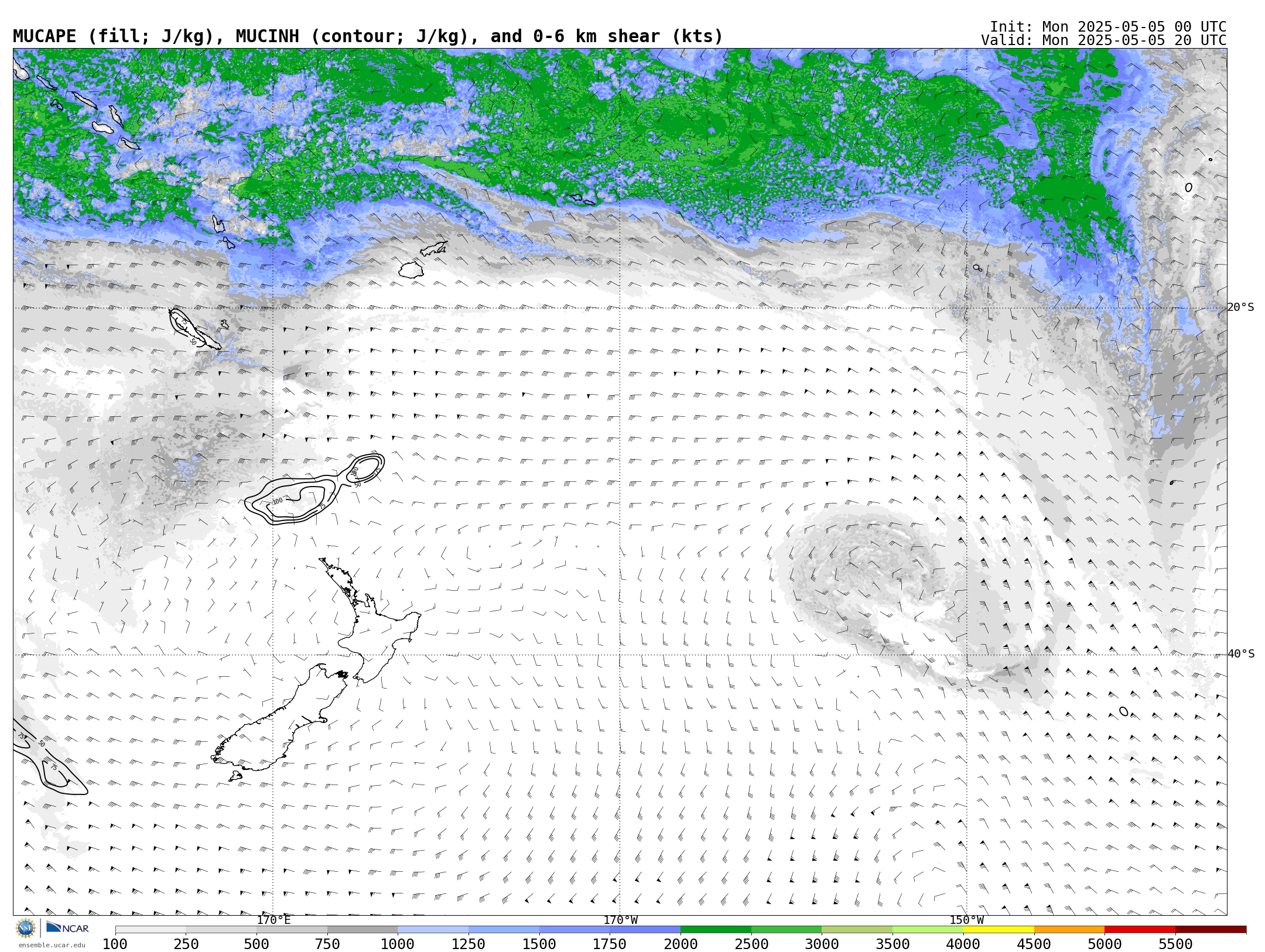Viewport: 1265px width, 952px height.
Task: Pick the pale blue 1000-1250 colorbar swatch
Action: (x=433, y=930)
